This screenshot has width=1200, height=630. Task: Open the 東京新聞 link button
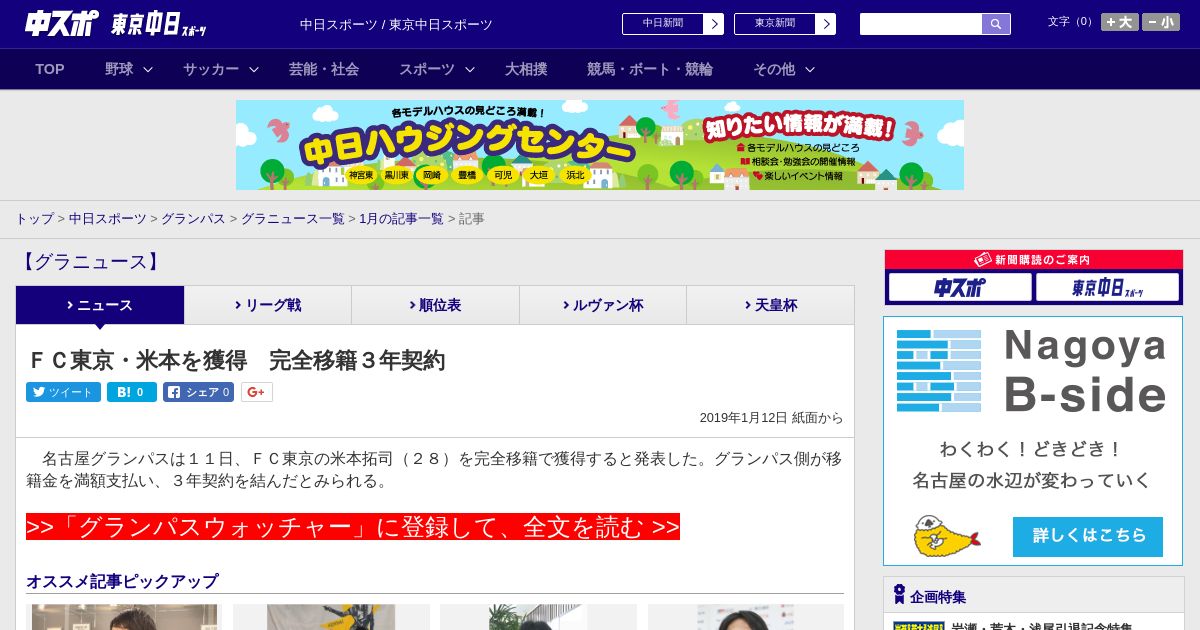[774, 24]
